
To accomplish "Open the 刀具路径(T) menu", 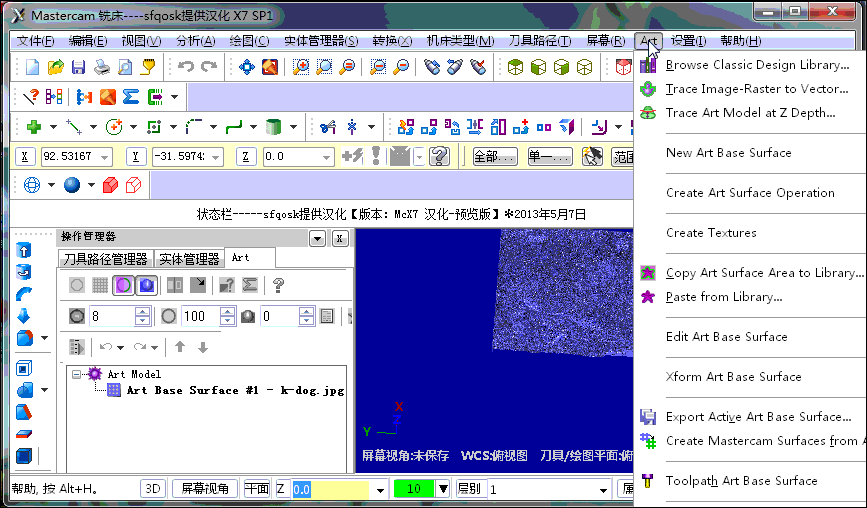I will [540, 41].
